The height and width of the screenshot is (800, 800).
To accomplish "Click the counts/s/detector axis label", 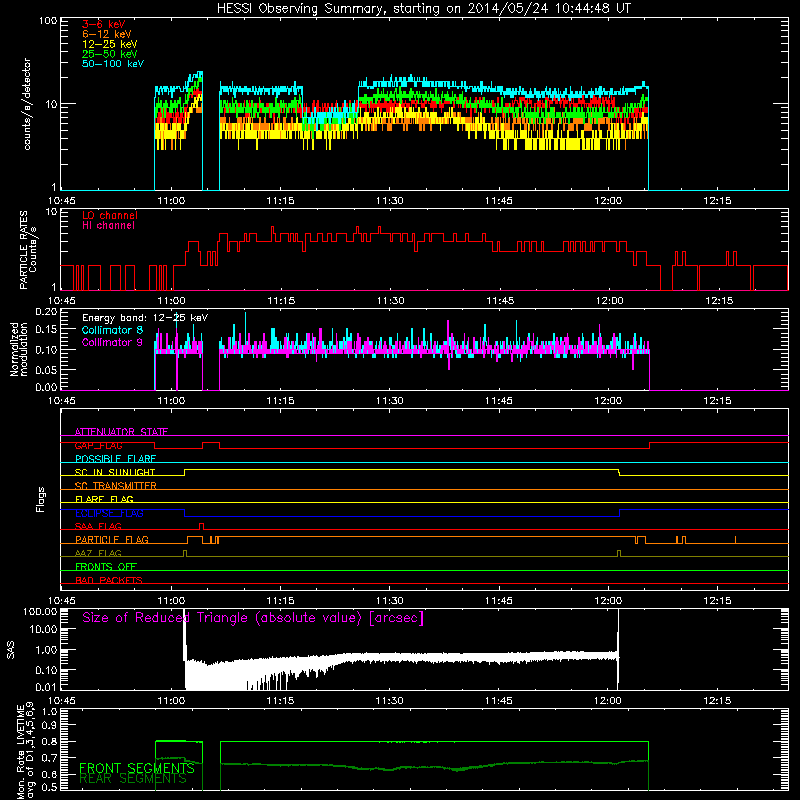I will coord(27,104).
